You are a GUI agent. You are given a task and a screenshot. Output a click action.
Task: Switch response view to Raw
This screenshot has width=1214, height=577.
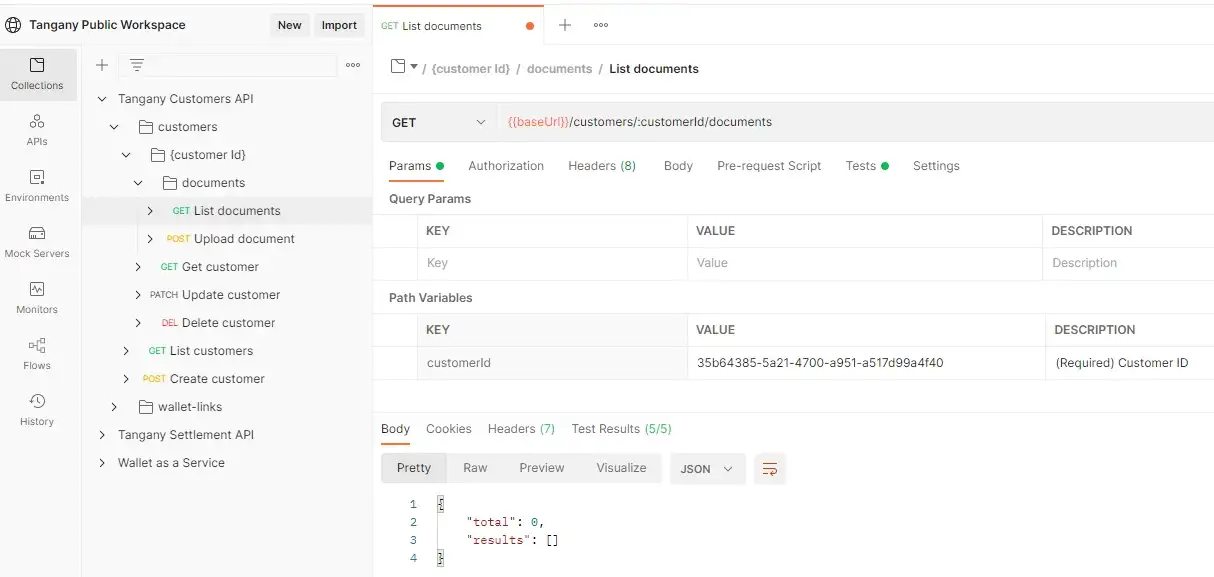475,468
